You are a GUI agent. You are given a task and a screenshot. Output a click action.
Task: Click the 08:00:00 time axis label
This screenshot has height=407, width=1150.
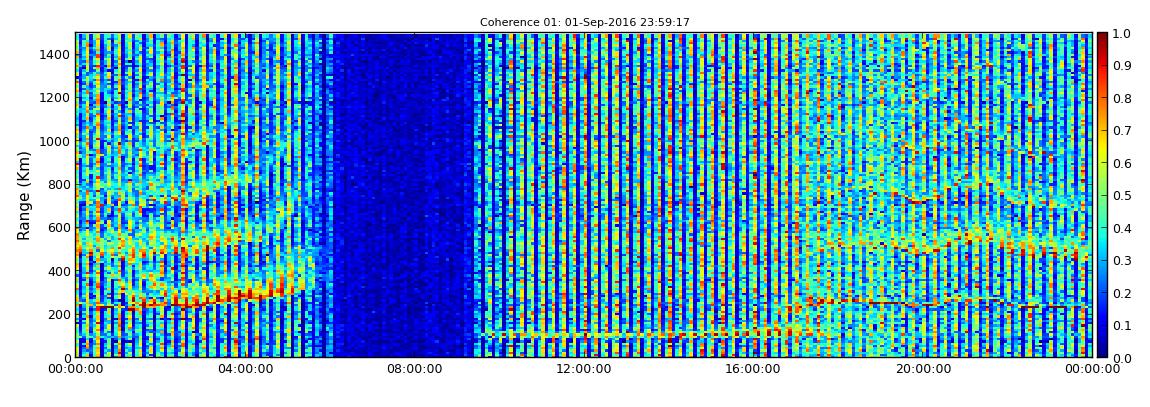[x=414, y=369]
